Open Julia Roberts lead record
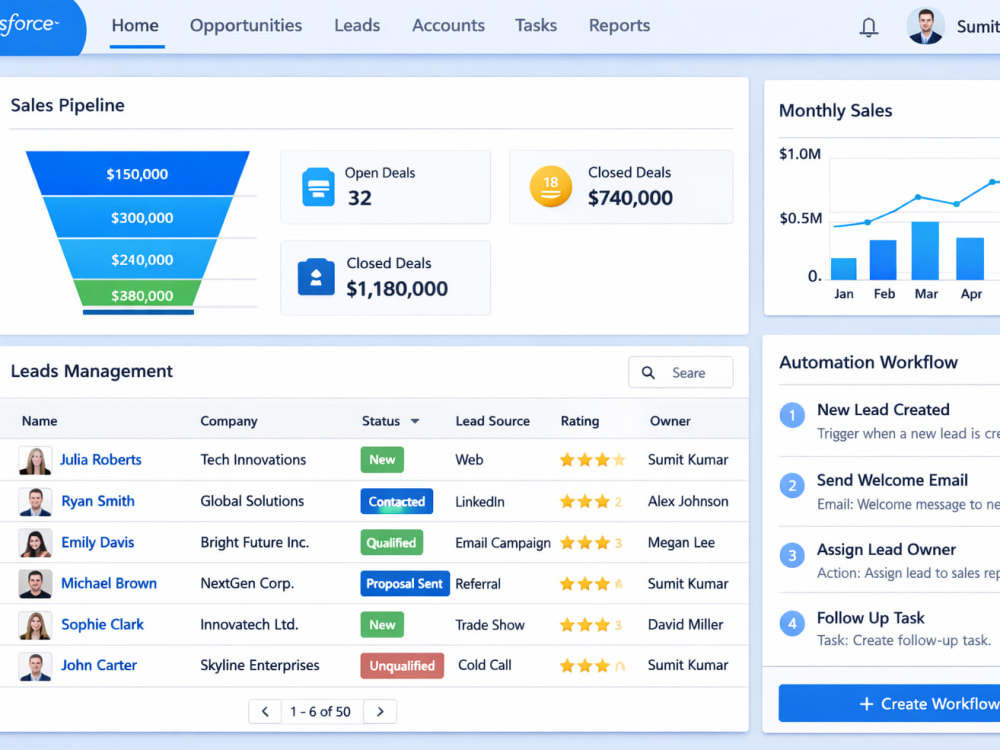The image size is (1000, 750). (101, 460)
